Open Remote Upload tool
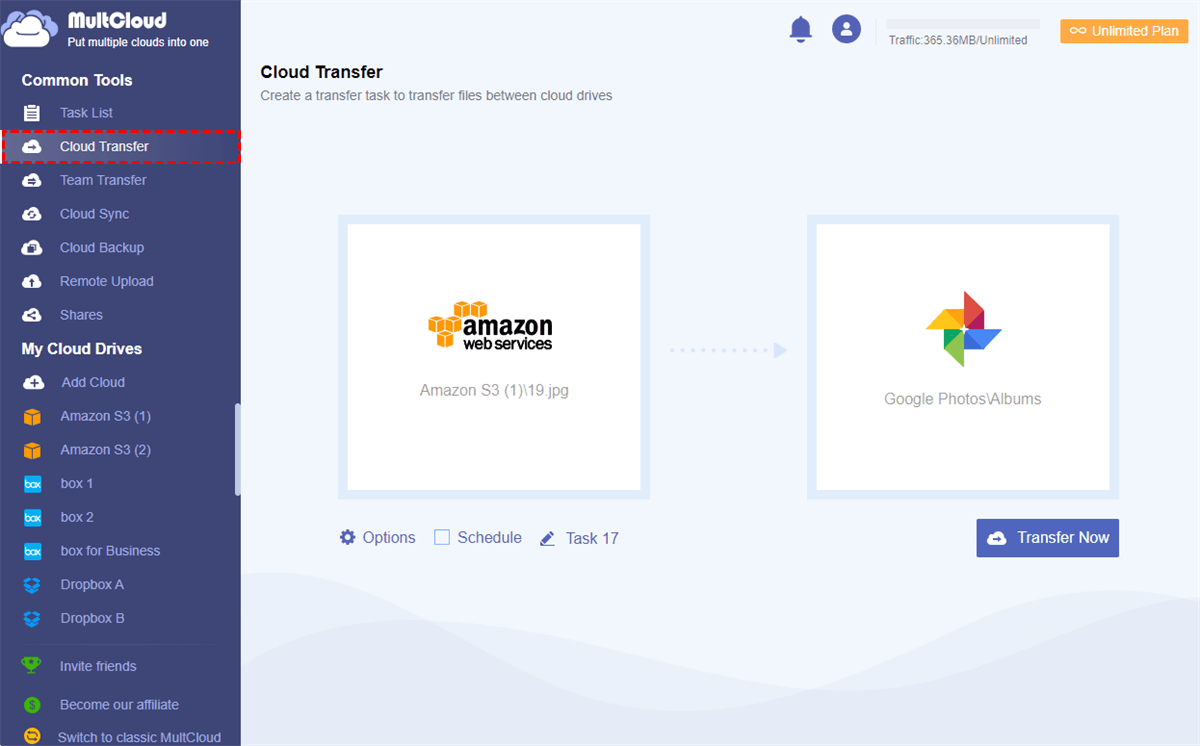The width and height of the screenshot is (1200, 746). [107, 281]
